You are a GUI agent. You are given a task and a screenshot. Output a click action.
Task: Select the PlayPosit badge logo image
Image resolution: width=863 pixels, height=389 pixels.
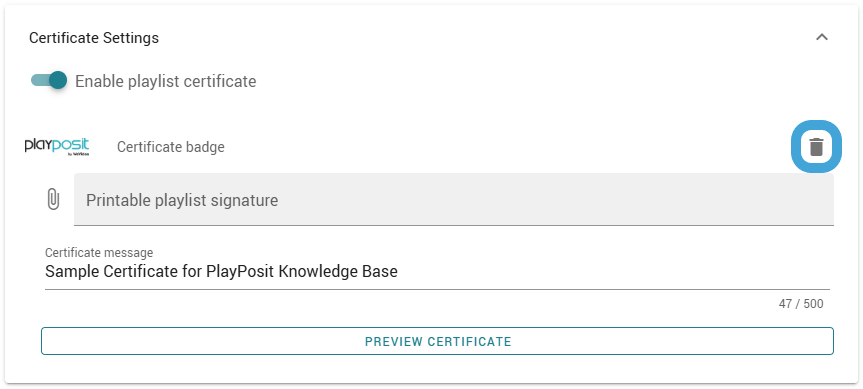tap(57, 147)
